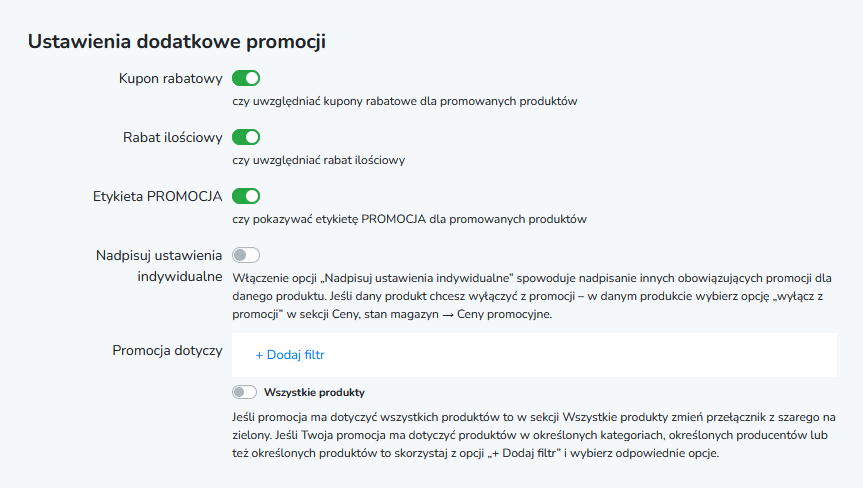Open the Dodaj filtr link
863x488 pixels.
(290, 355)
